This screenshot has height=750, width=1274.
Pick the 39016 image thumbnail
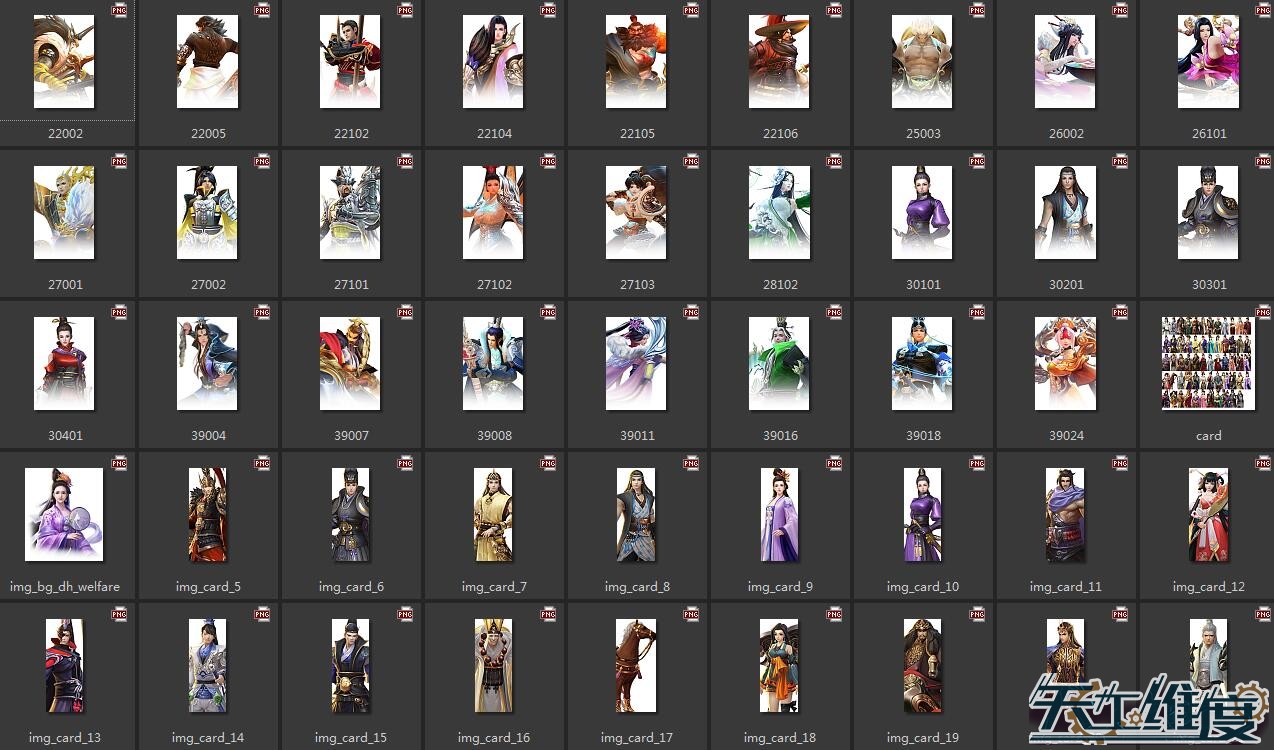pos(779,364)
